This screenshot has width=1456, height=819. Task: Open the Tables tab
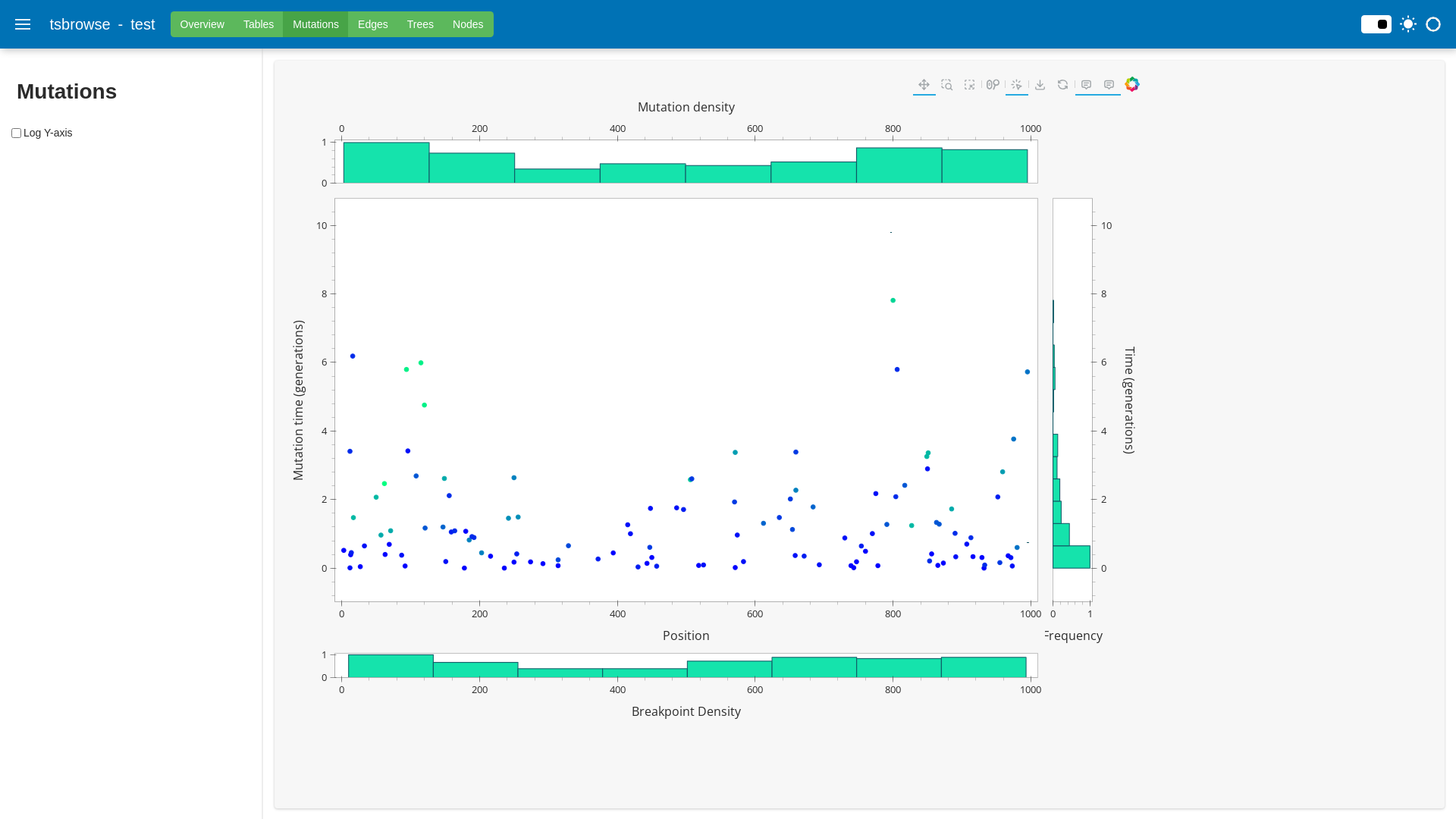[259, 24]
